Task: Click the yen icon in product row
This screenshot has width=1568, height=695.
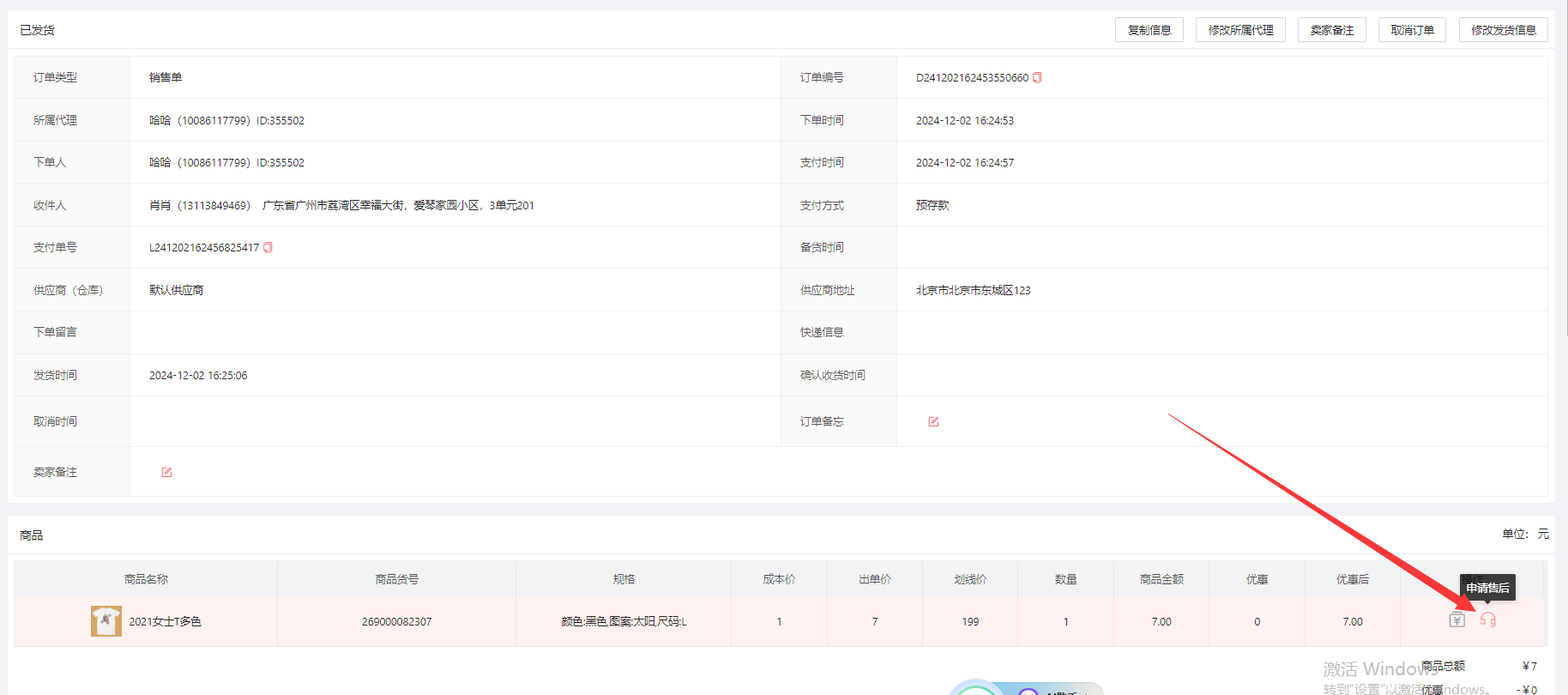Action: pyautogui.click(x=1456, y=620)
